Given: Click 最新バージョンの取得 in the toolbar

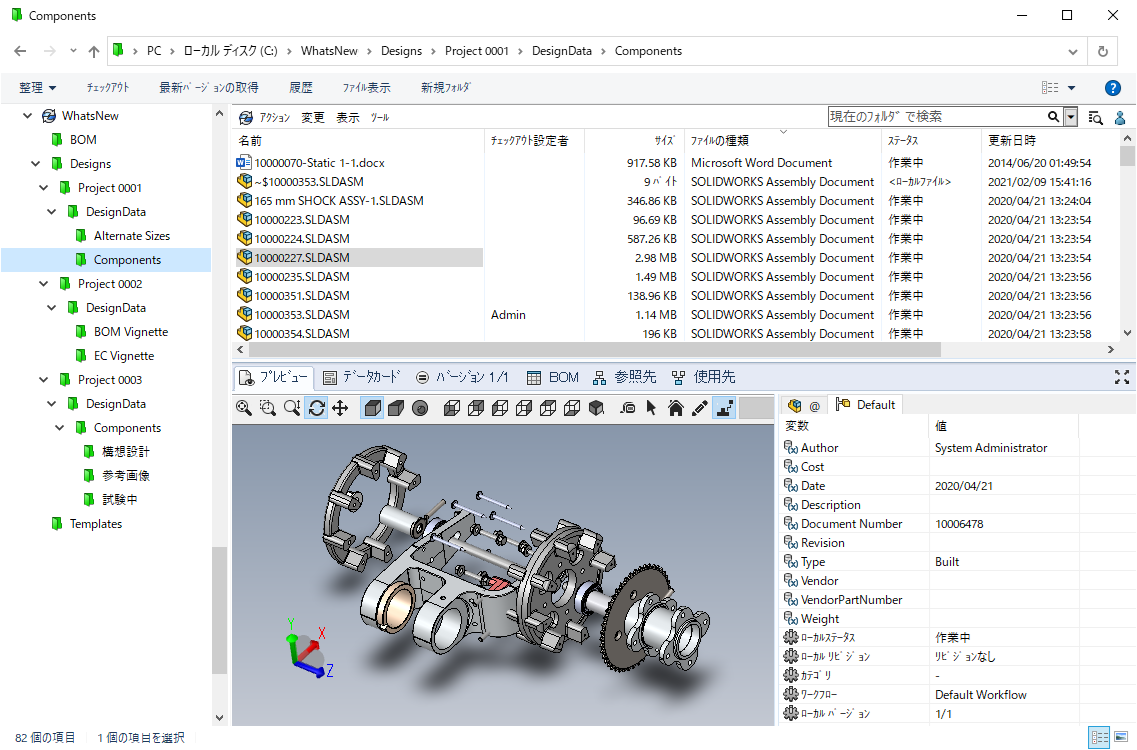Looking at the screenshot, I should (209, 88).
